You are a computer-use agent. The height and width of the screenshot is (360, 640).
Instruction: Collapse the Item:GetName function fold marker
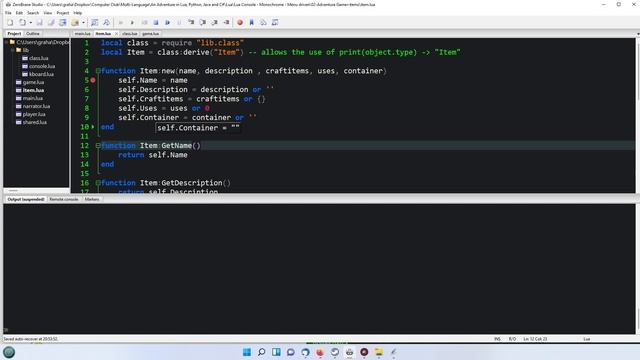coord(98,146)
